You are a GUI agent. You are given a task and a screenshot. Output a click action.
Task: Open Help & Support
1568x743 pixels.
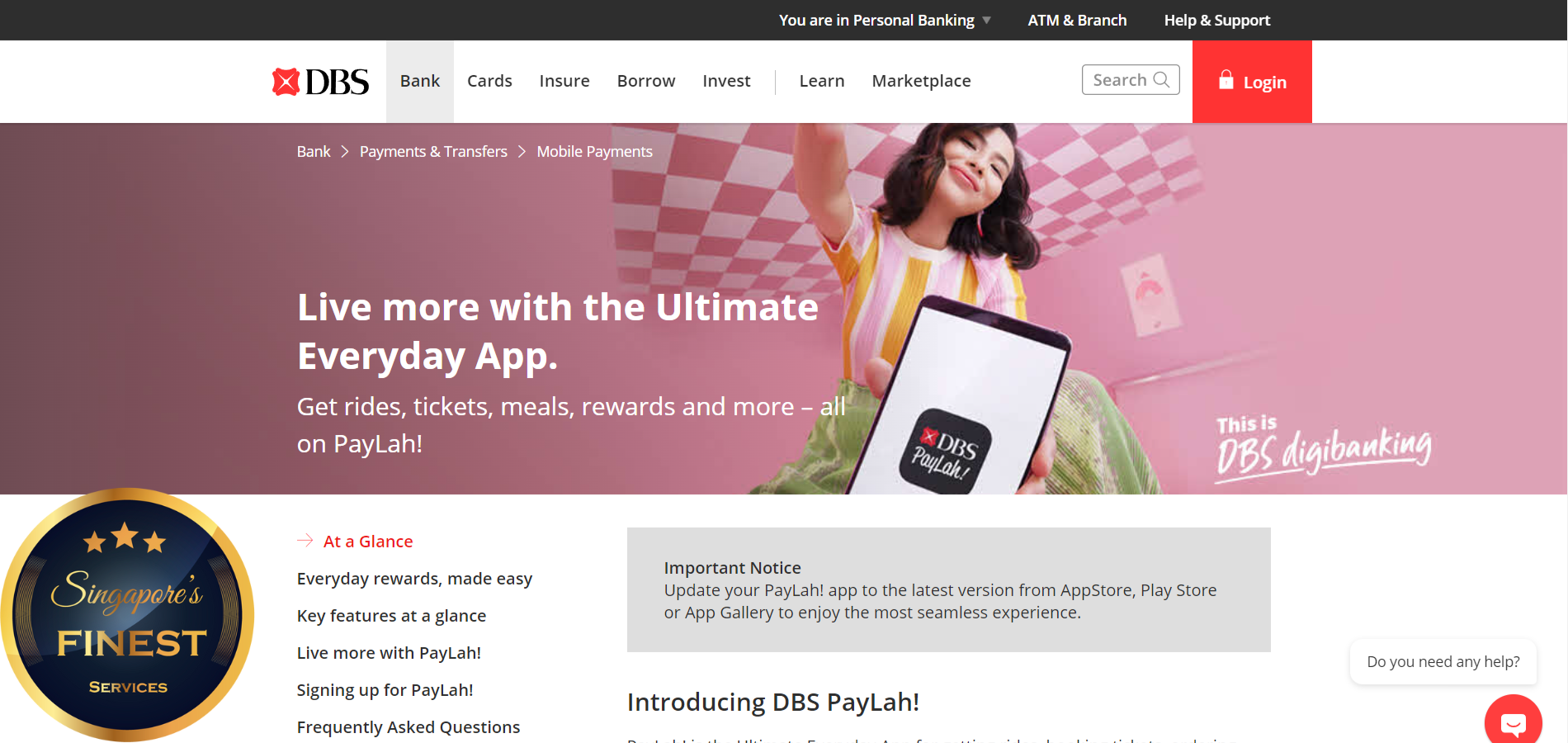pos(1216,20)
